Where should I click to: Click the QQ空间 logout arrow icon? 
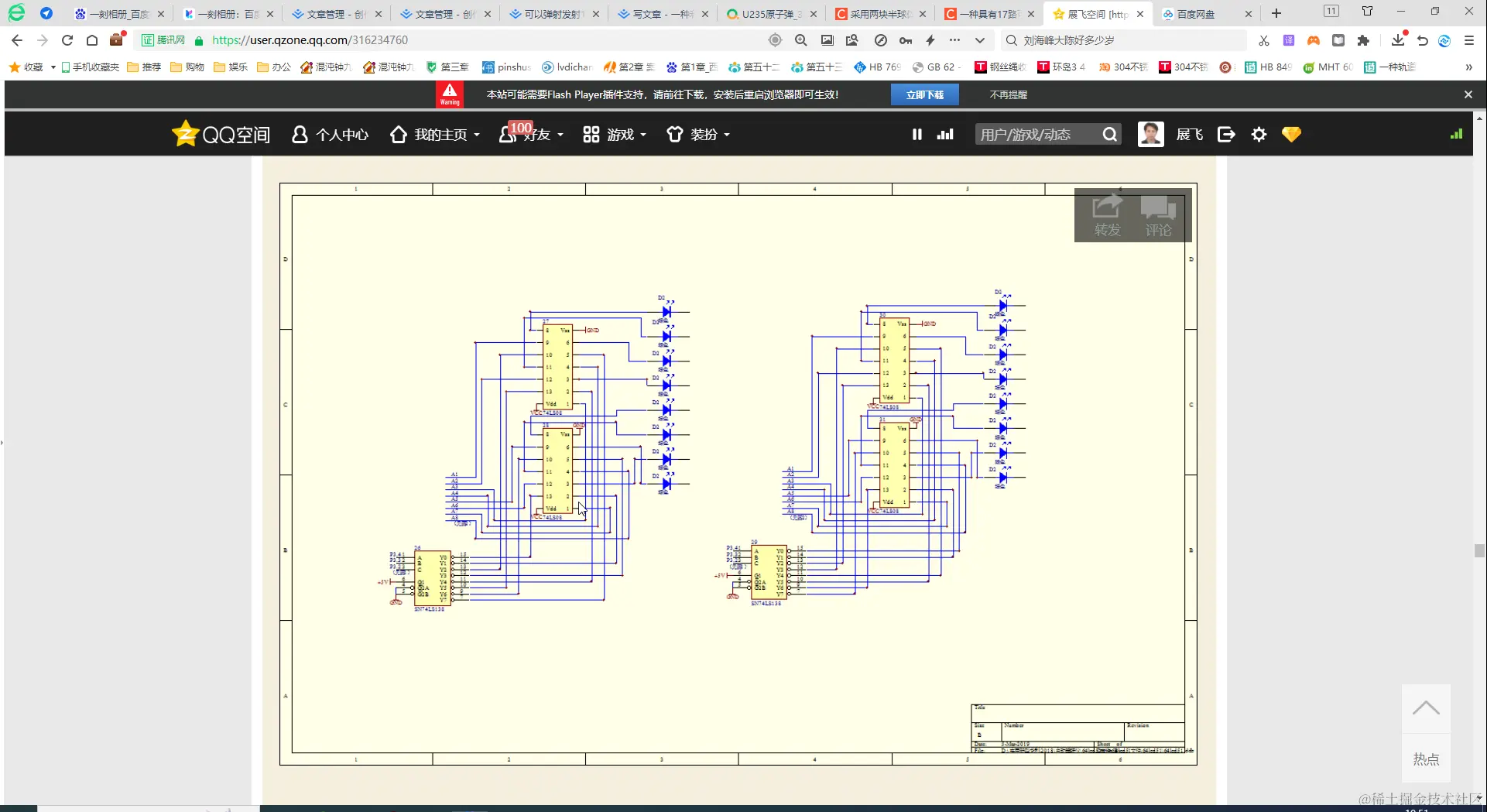pos(1226,135)
